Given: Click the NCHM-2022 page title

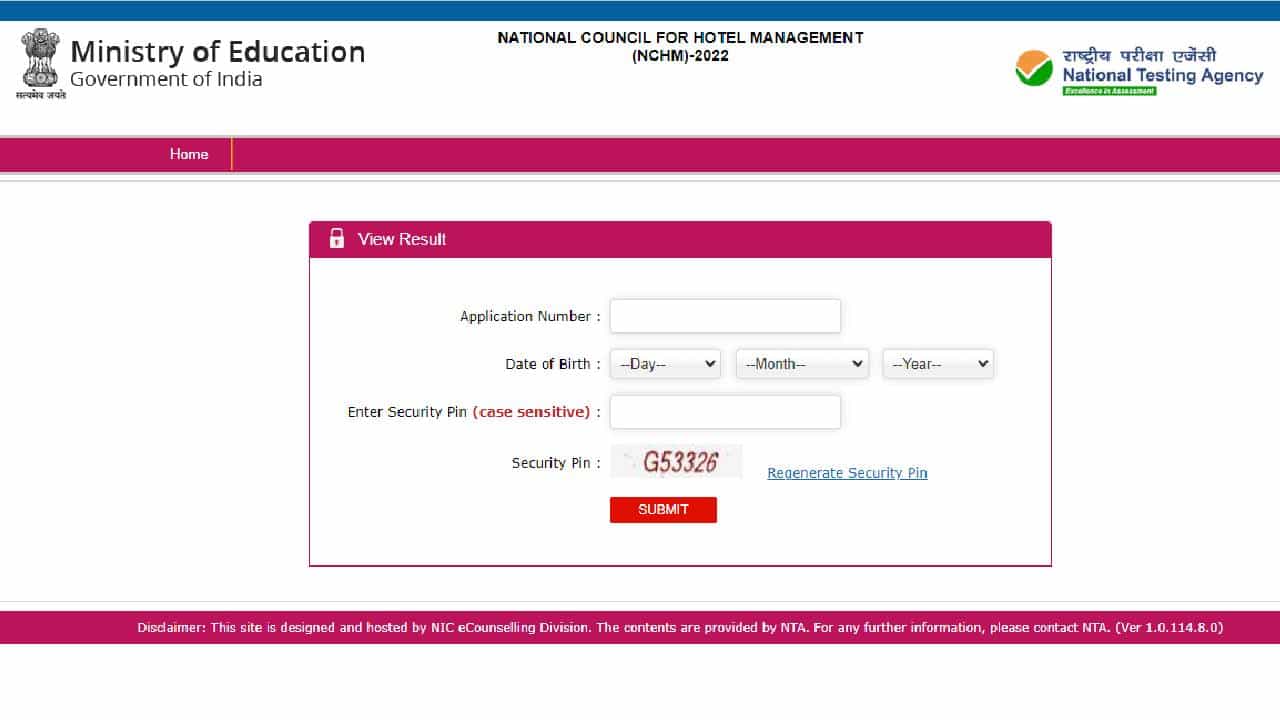Looking at the screenshot, I should (680, 46).
